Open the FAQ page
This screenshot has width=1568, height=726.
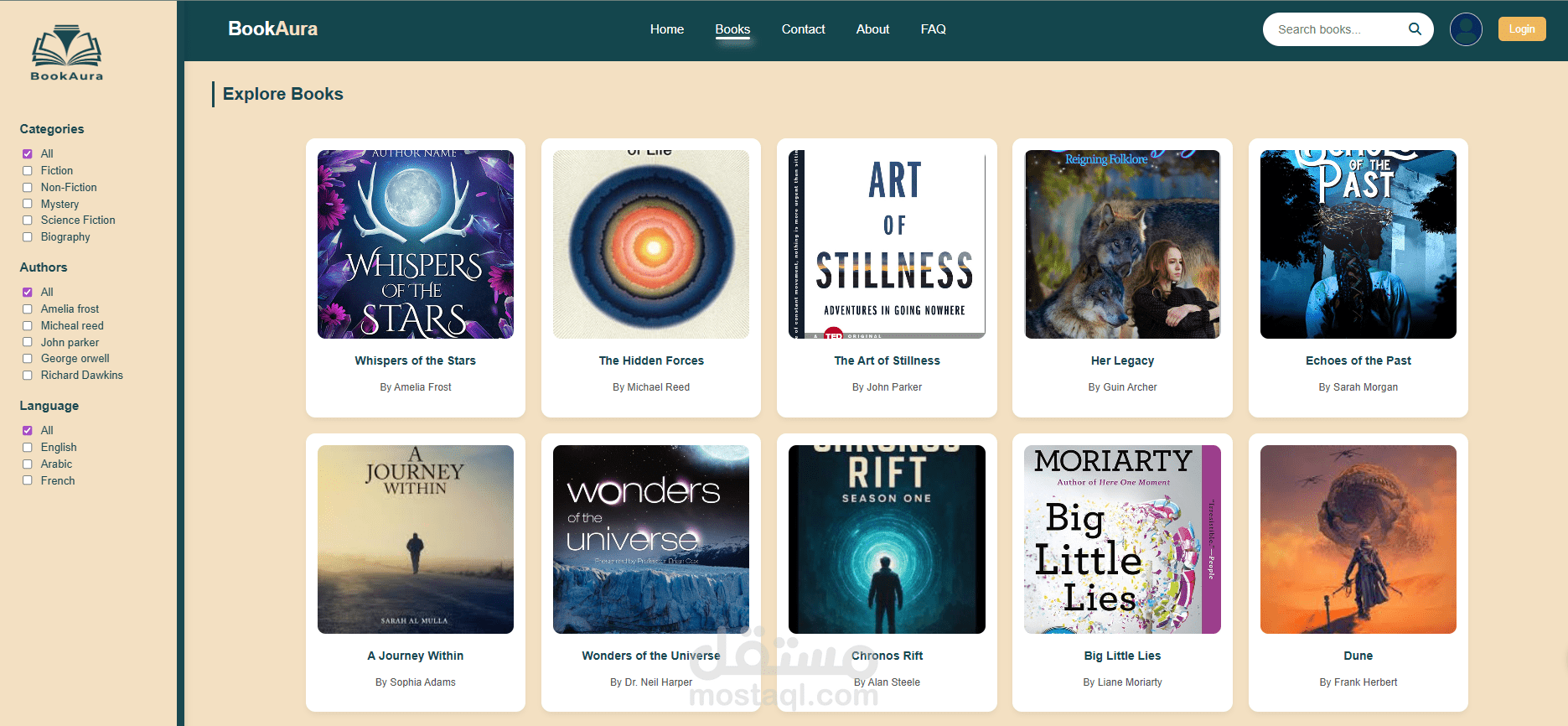coord(933,29)
